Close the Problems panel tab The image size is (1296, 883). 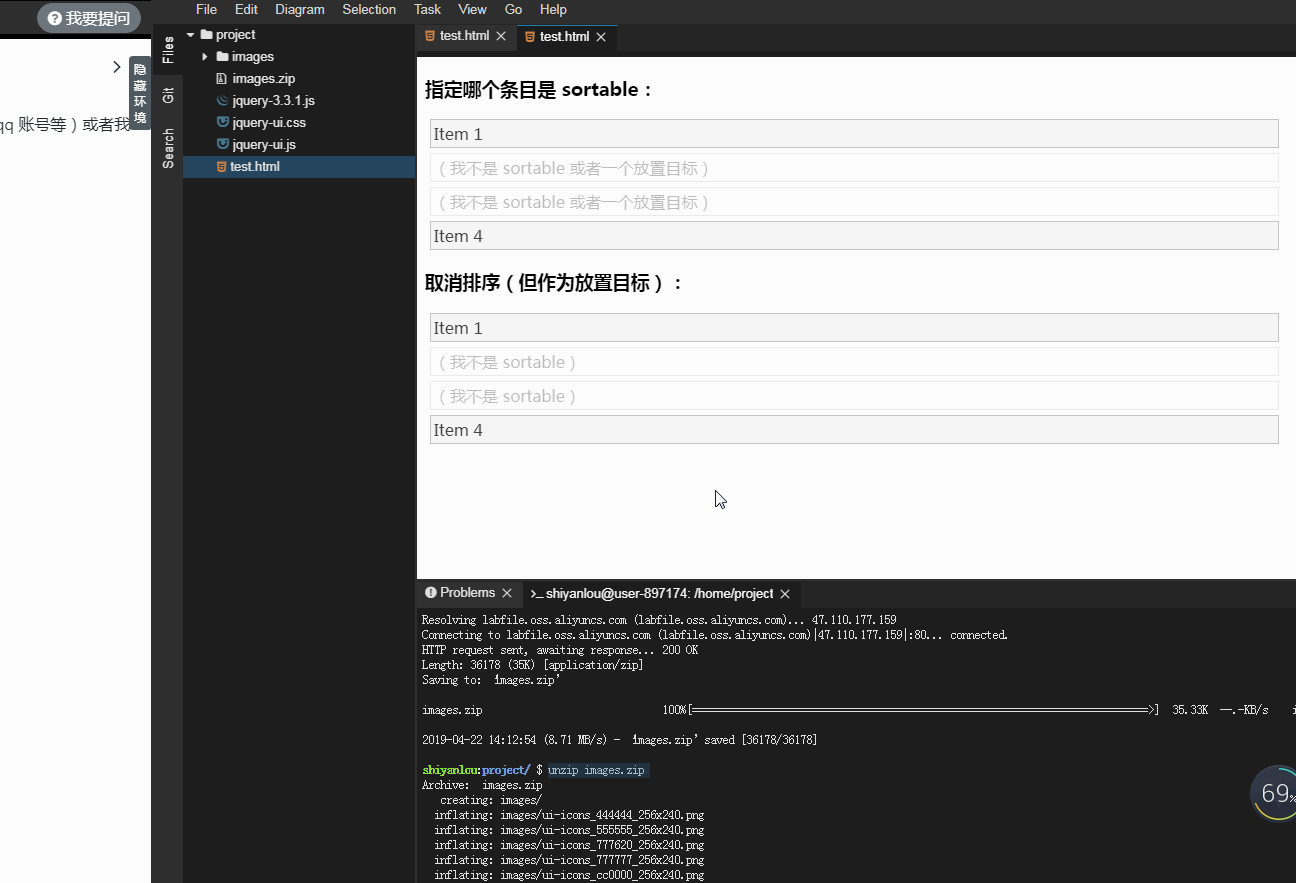[507, 593]
